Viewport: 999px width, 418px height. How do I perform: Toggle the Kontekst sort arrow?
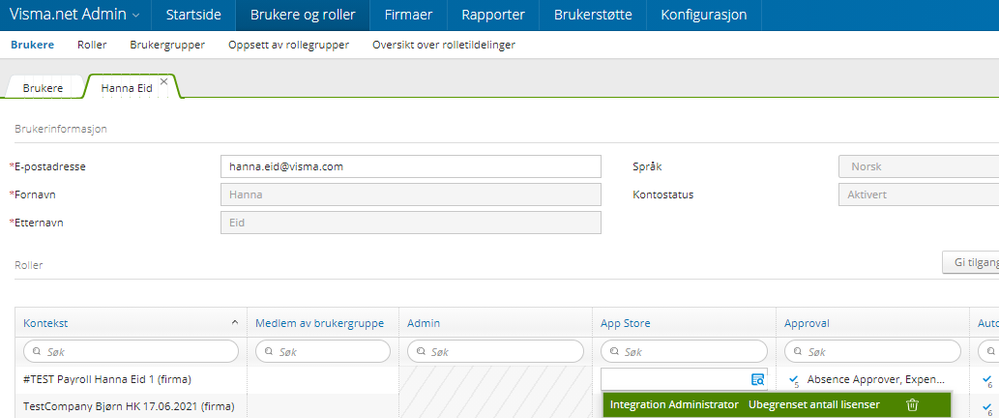point(234,323)
